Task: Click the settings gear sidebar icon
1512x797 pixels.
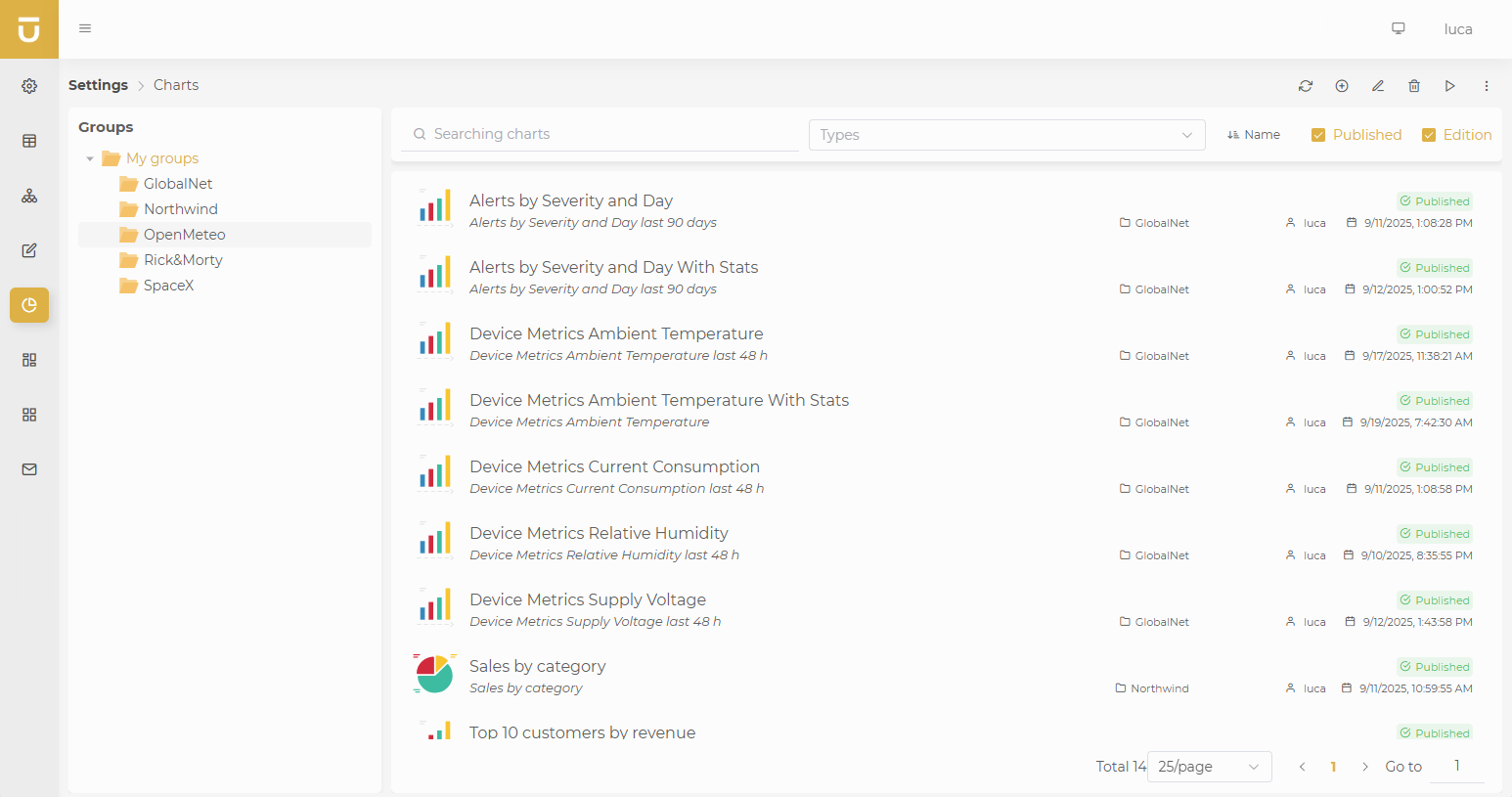Action: (x=29, y=86)
